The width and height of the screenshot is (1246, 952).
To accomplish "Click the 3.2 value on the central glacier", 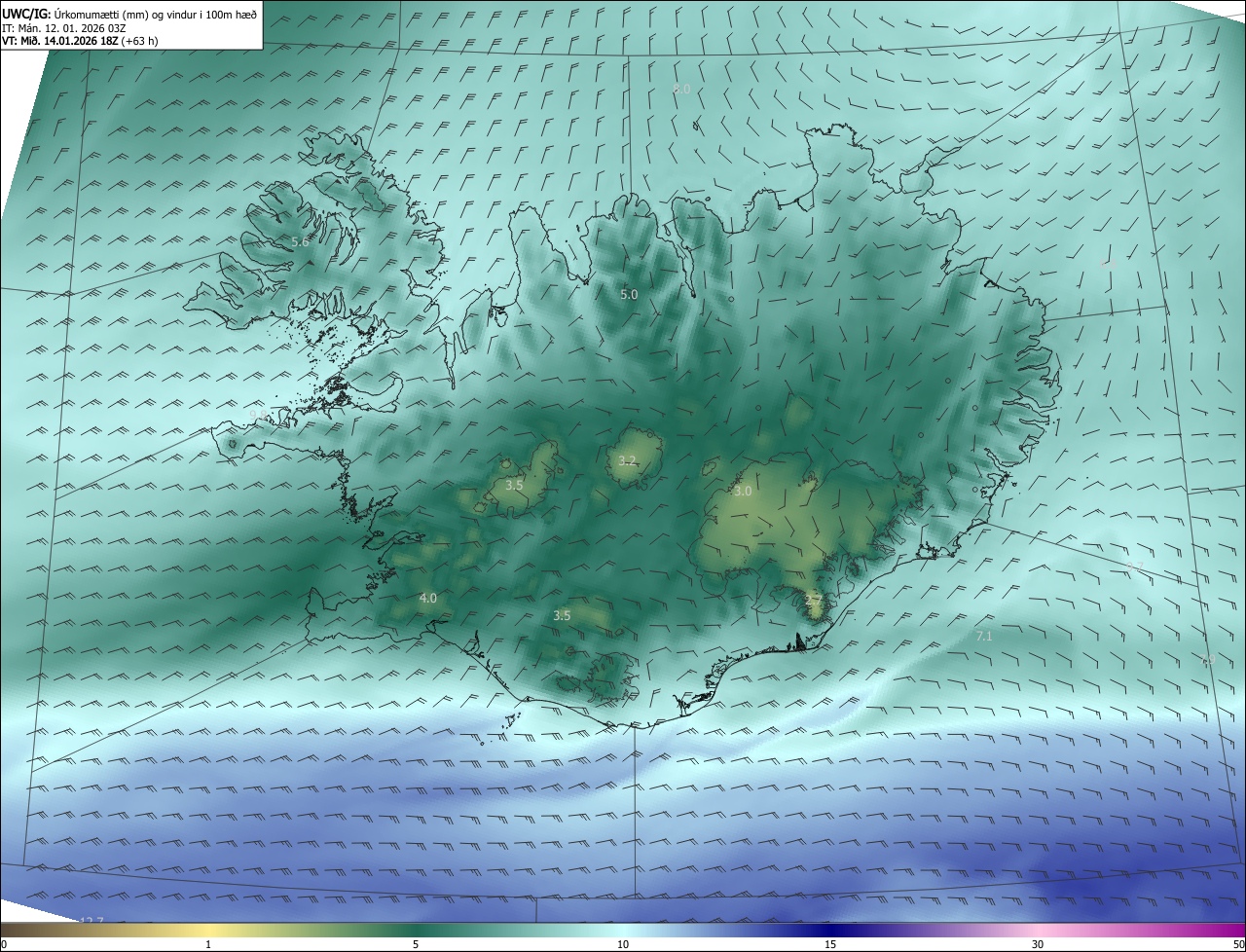I will pyautogui.click(x=627, y=461).
